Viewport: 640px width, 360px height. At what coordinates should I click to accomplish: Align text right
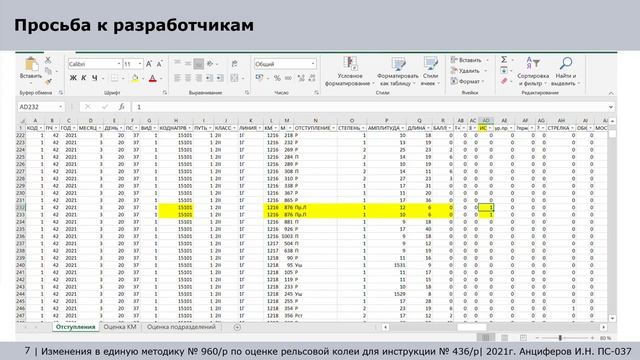click(x=198, y=78)
